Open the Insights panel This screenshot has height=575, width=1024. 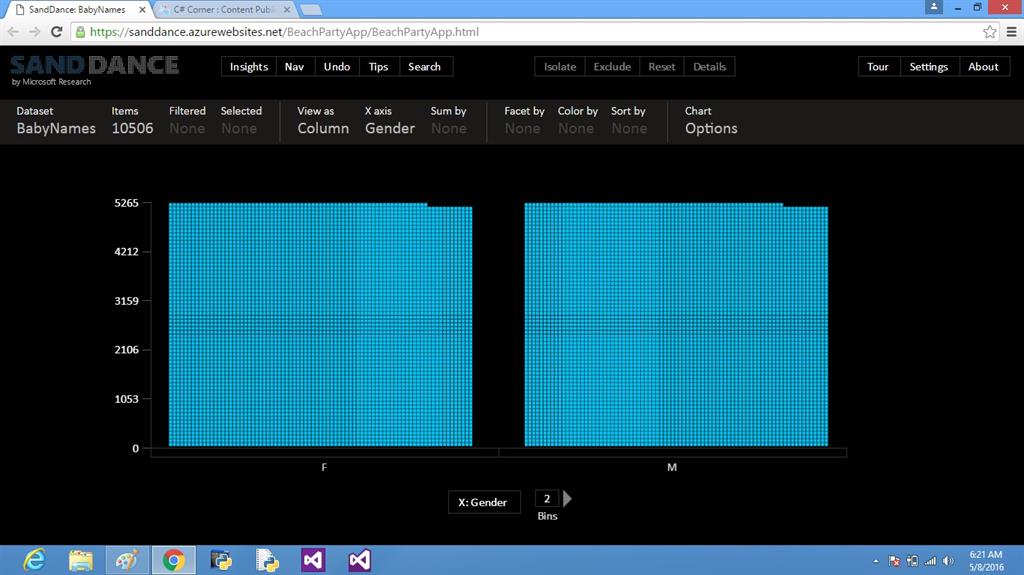[249, 67]
